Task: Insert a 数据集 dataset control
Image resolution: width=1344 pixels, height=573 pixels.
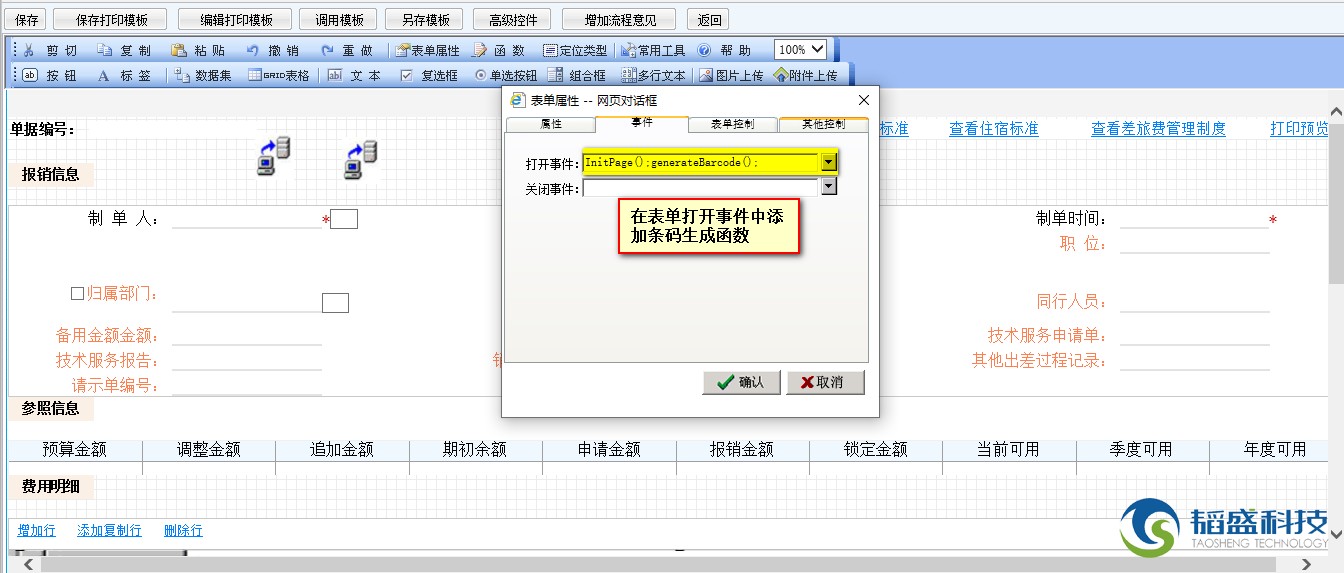Action: 203,75
